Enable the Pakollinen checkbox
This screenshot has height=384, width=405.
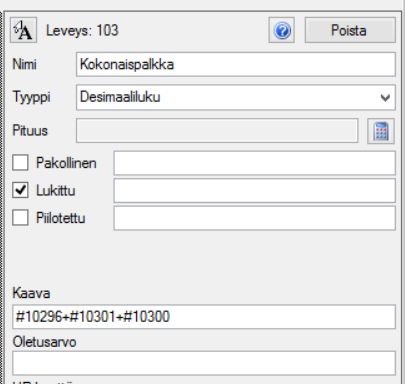20,163
